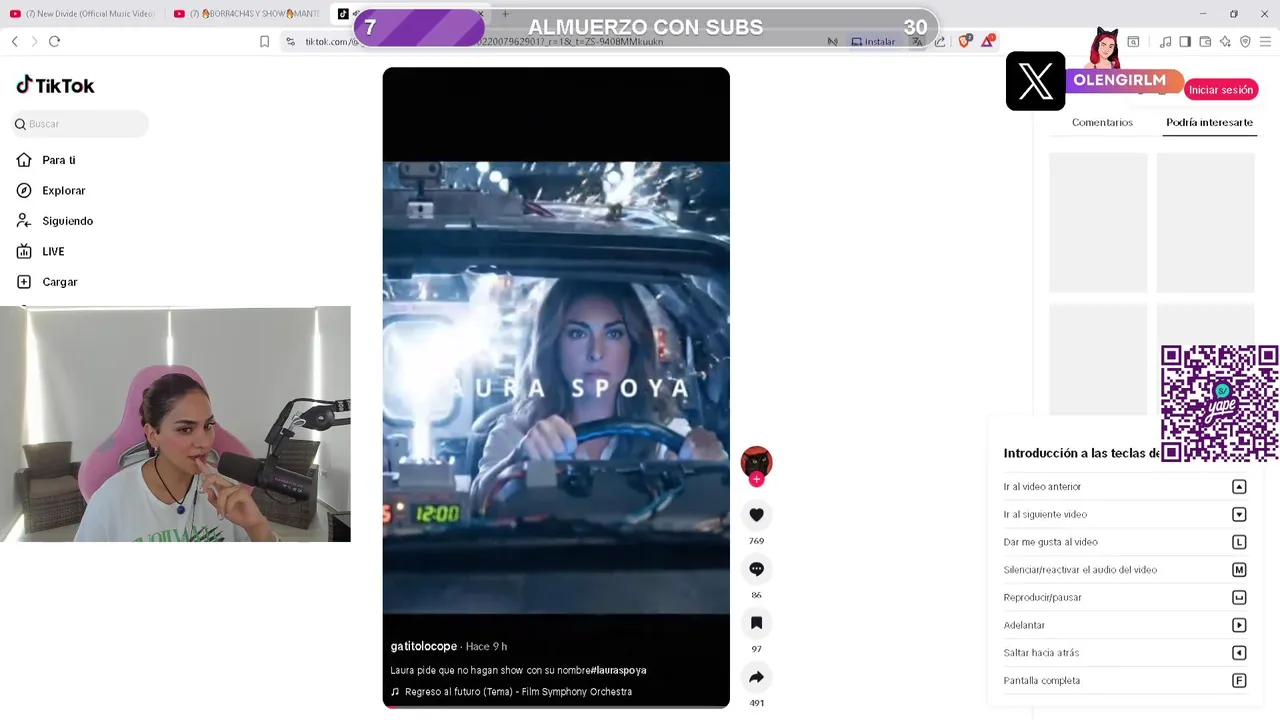Open browser share page icon
Viewport: 1280px width, 720px height.
coord(940,42)
